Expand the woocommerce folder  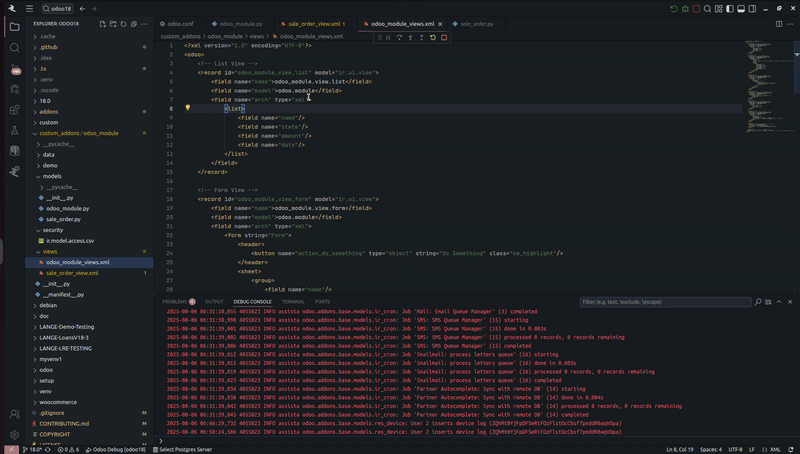(x=58, y=402)
